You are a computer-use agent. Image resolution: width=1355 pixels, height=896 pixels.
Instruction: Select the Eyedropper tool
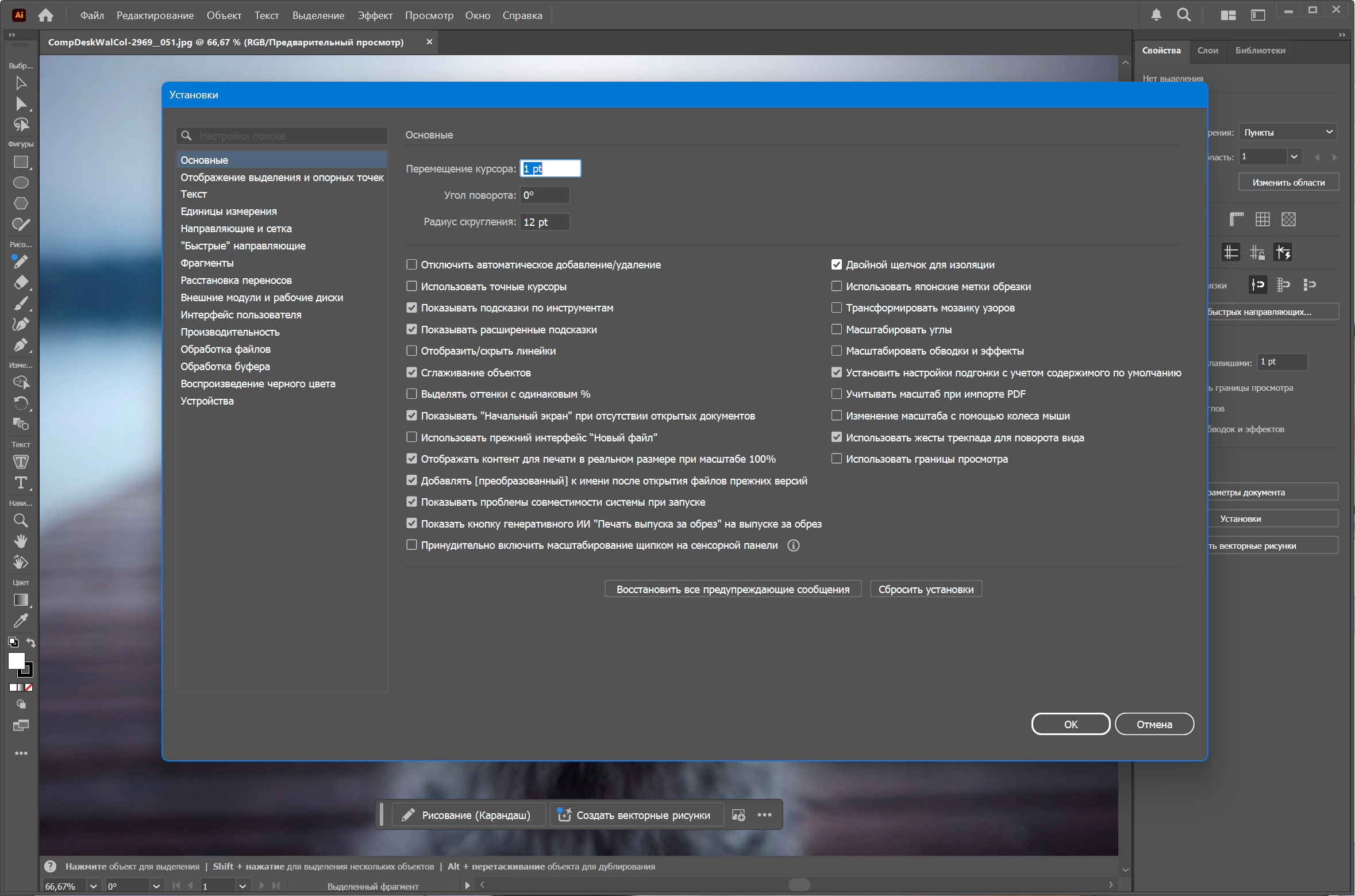[21, 621]
